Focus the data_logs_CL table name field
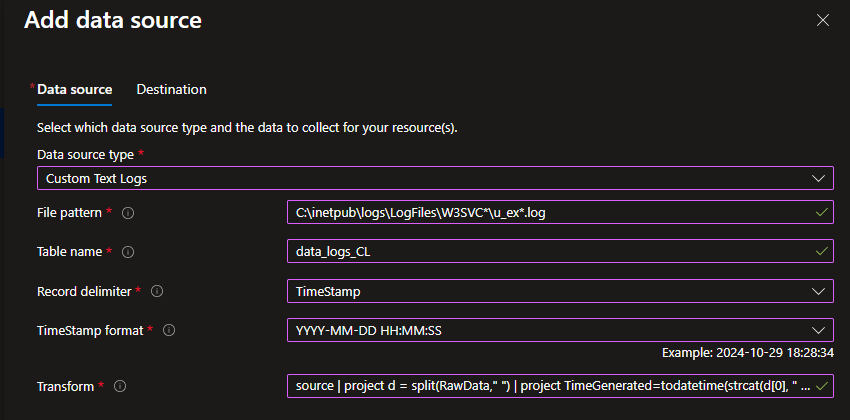 (561, 252)
